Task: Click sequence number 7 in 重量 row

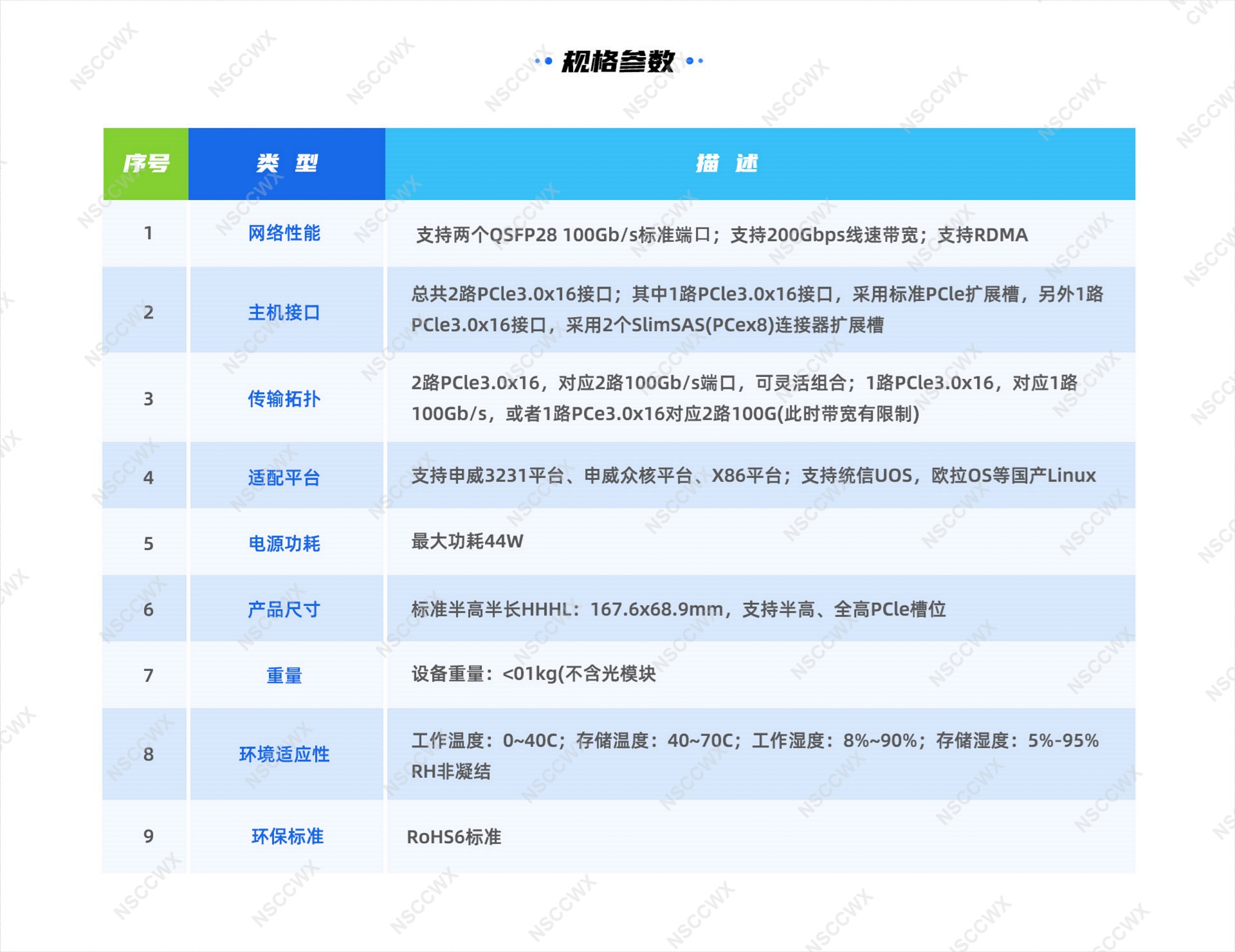Action: (148, 675)
